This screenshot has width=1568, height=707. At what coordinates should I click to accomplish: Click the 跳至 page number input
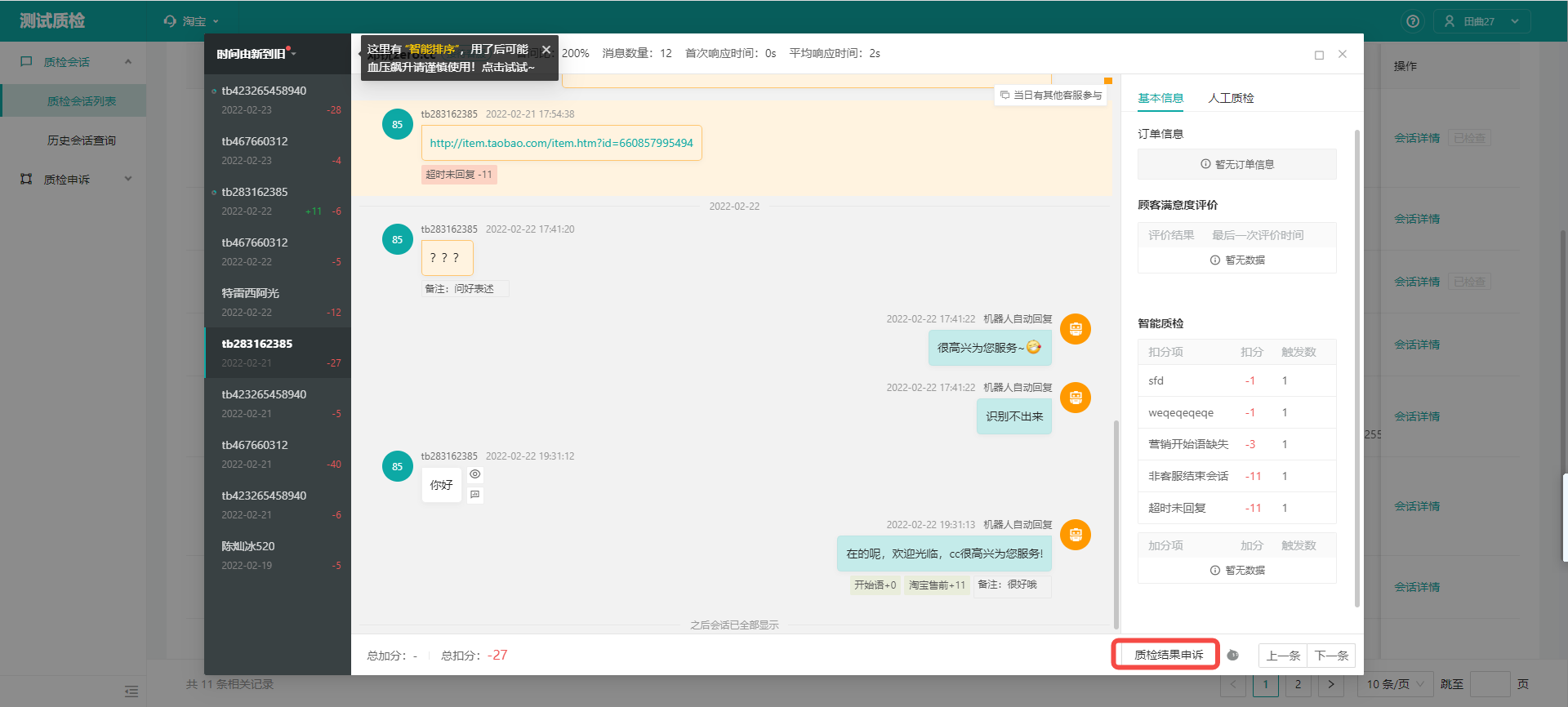pyautogui.click(x=1490, y=684)
